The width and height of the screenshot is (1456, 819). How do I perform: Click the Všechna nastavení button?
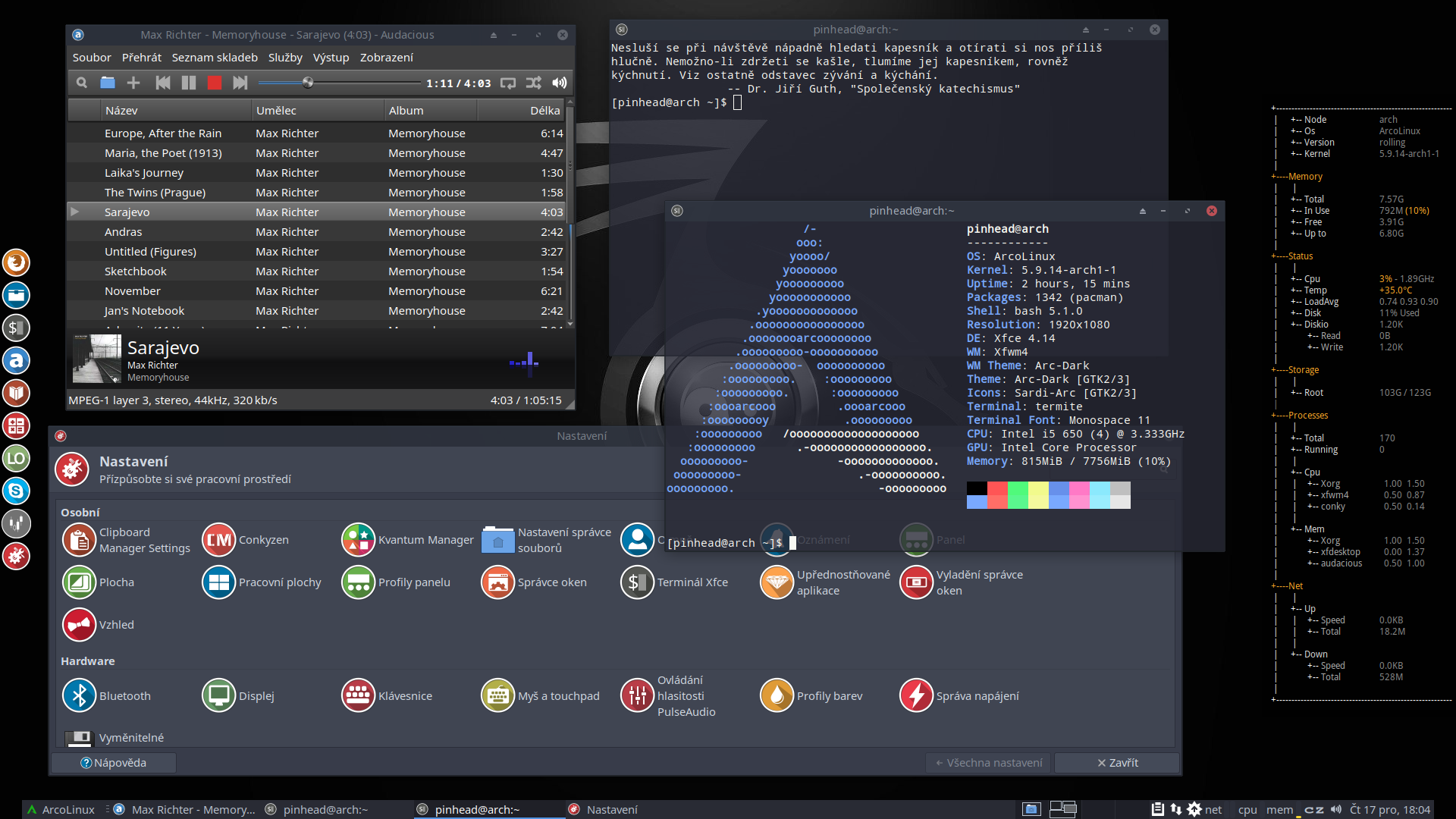coord(988,763)
